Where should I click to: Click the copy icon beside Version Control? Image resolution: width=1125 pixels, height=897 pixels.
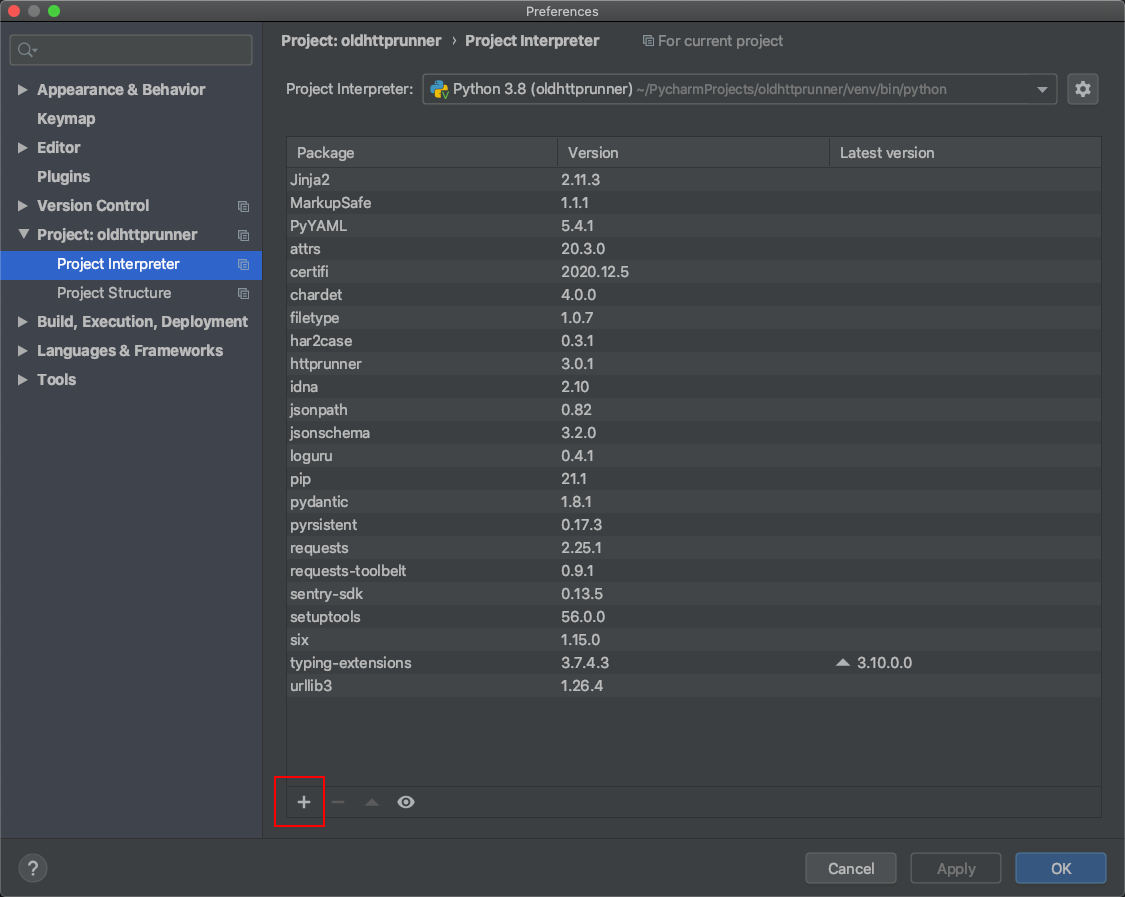point(243,206)
